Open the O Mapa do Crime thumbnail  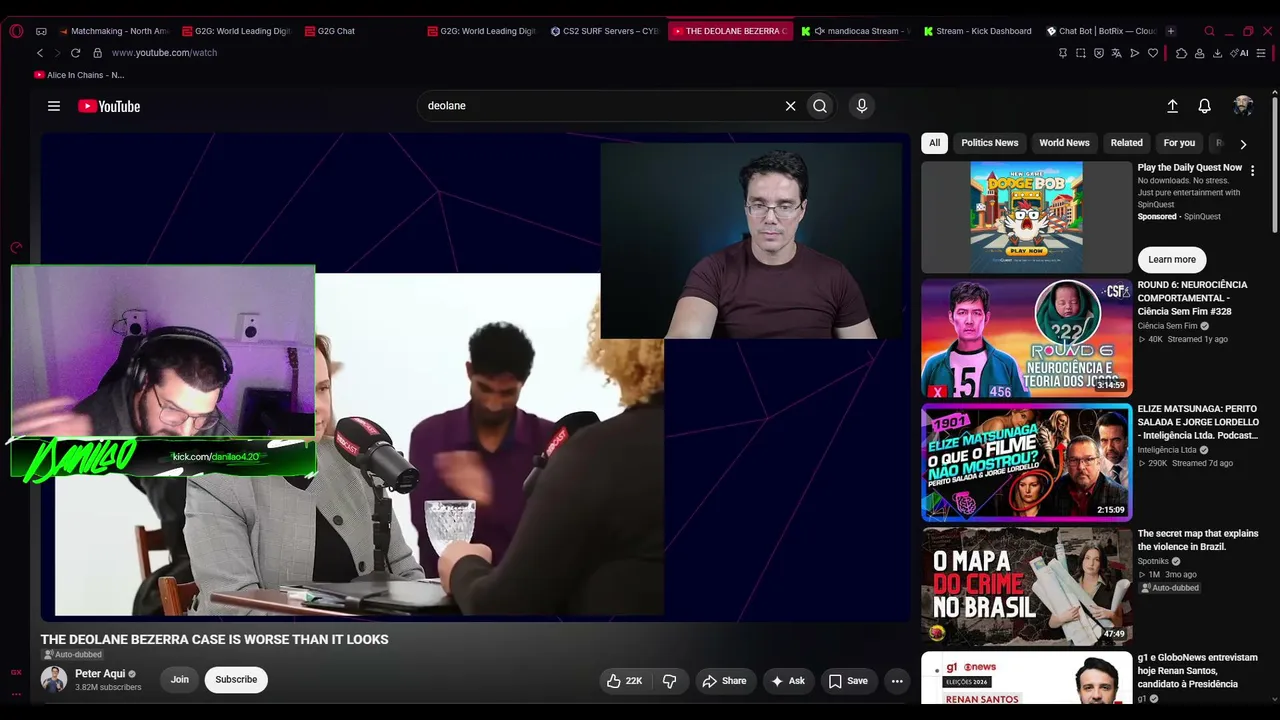(x=1027, y=587)
